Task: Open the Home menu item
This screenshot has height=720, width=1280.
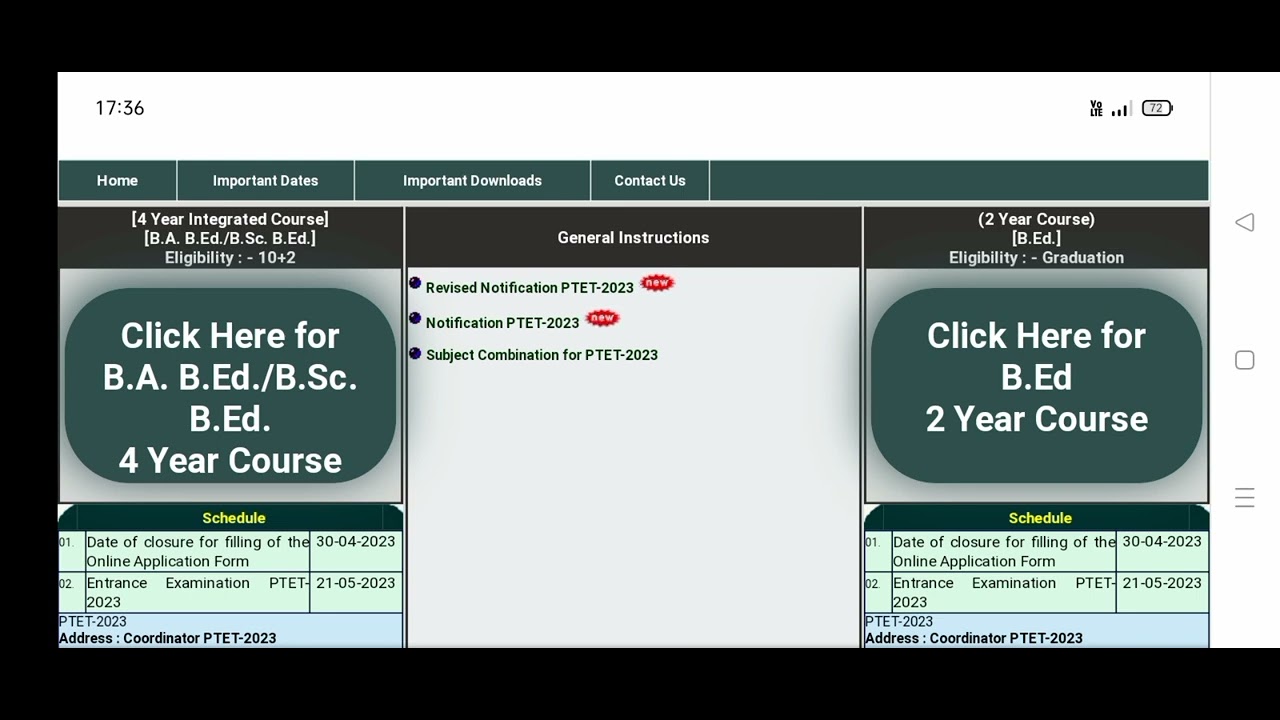Action: pyautogui.click(x=117, y=181)
